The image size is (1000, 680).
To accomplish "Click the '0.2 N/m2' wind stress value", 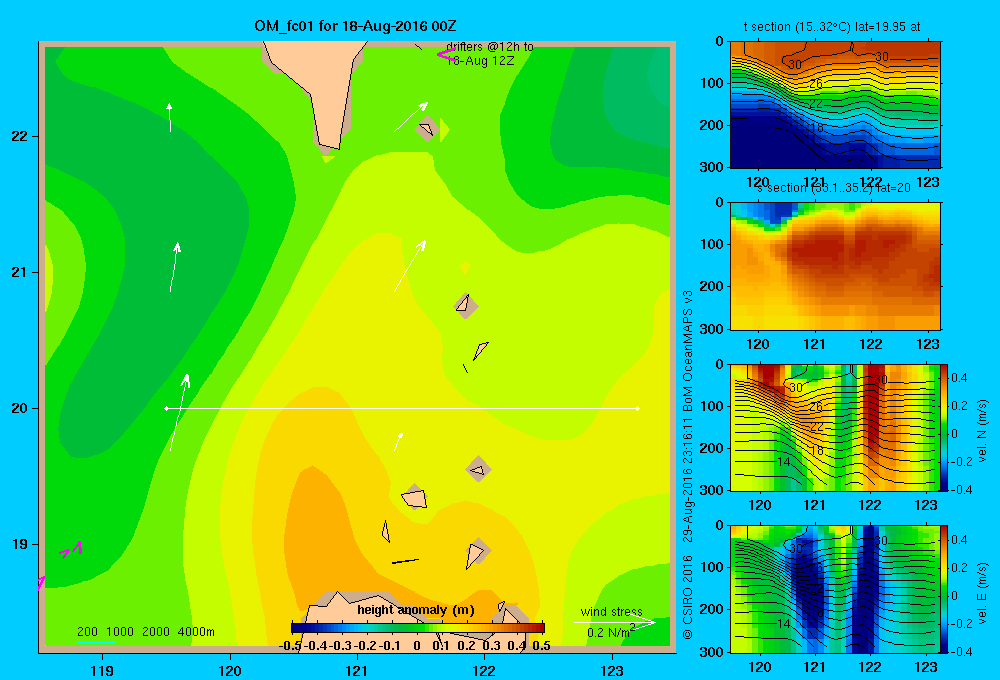I will point(611,632).
